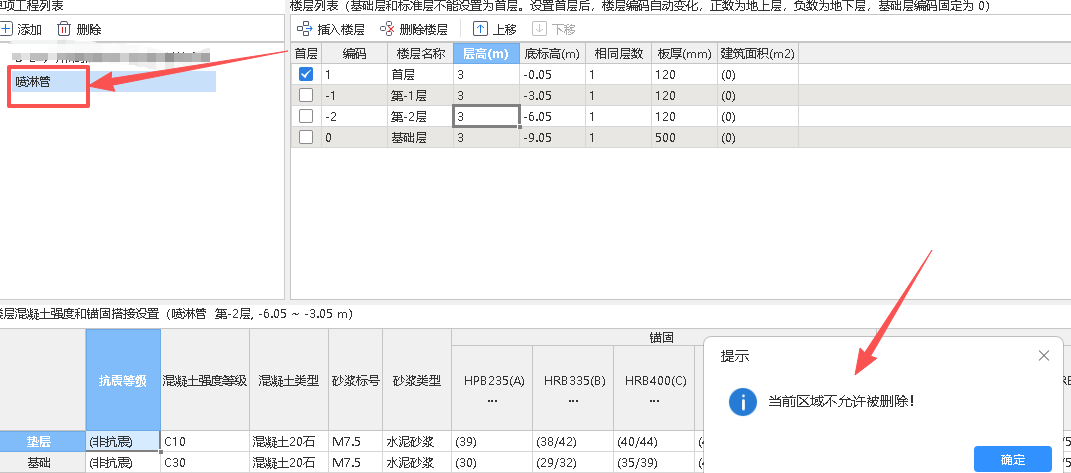Click the 混凝土类型 column header
The height and width of the screenshot is (473, 1071).
click(x=289, y=380)
